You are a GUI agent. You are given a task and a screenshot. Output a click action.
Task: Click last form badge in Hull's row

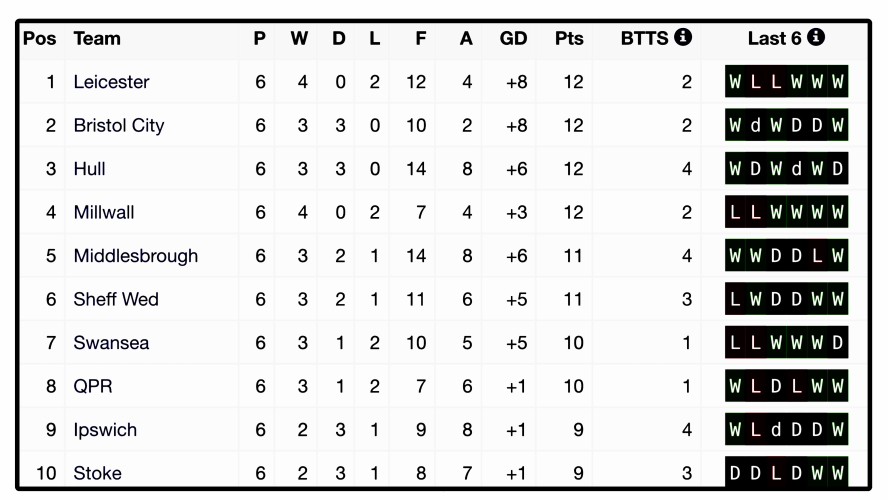coord(838,169)
